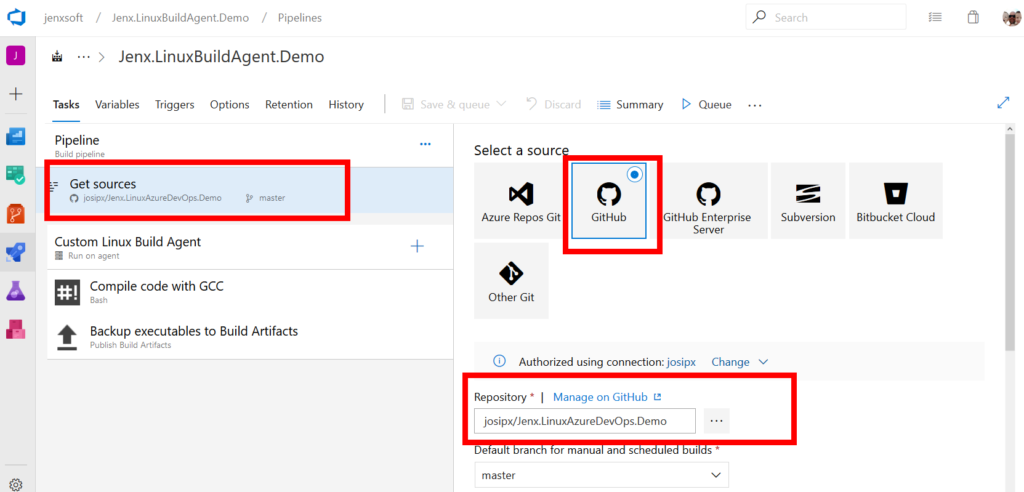This screenshot has height=492, width=1024.
Task: Select the Get sources step
Action: (250, 189)
